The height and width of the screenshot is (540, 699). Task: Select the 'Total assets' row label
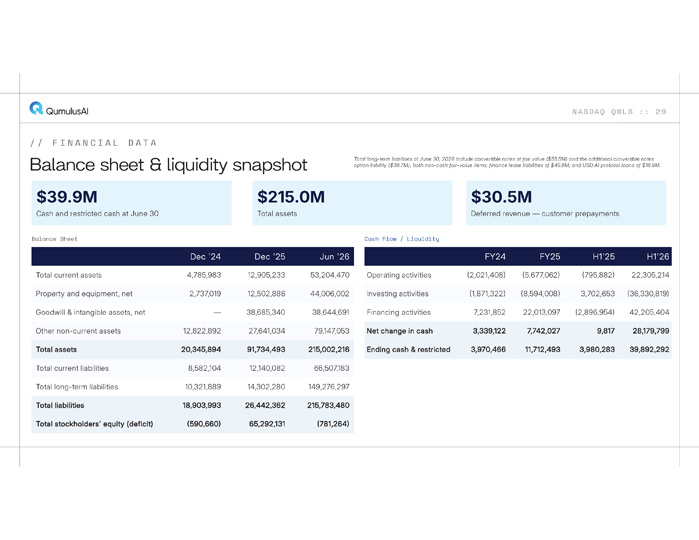[56, 350]
